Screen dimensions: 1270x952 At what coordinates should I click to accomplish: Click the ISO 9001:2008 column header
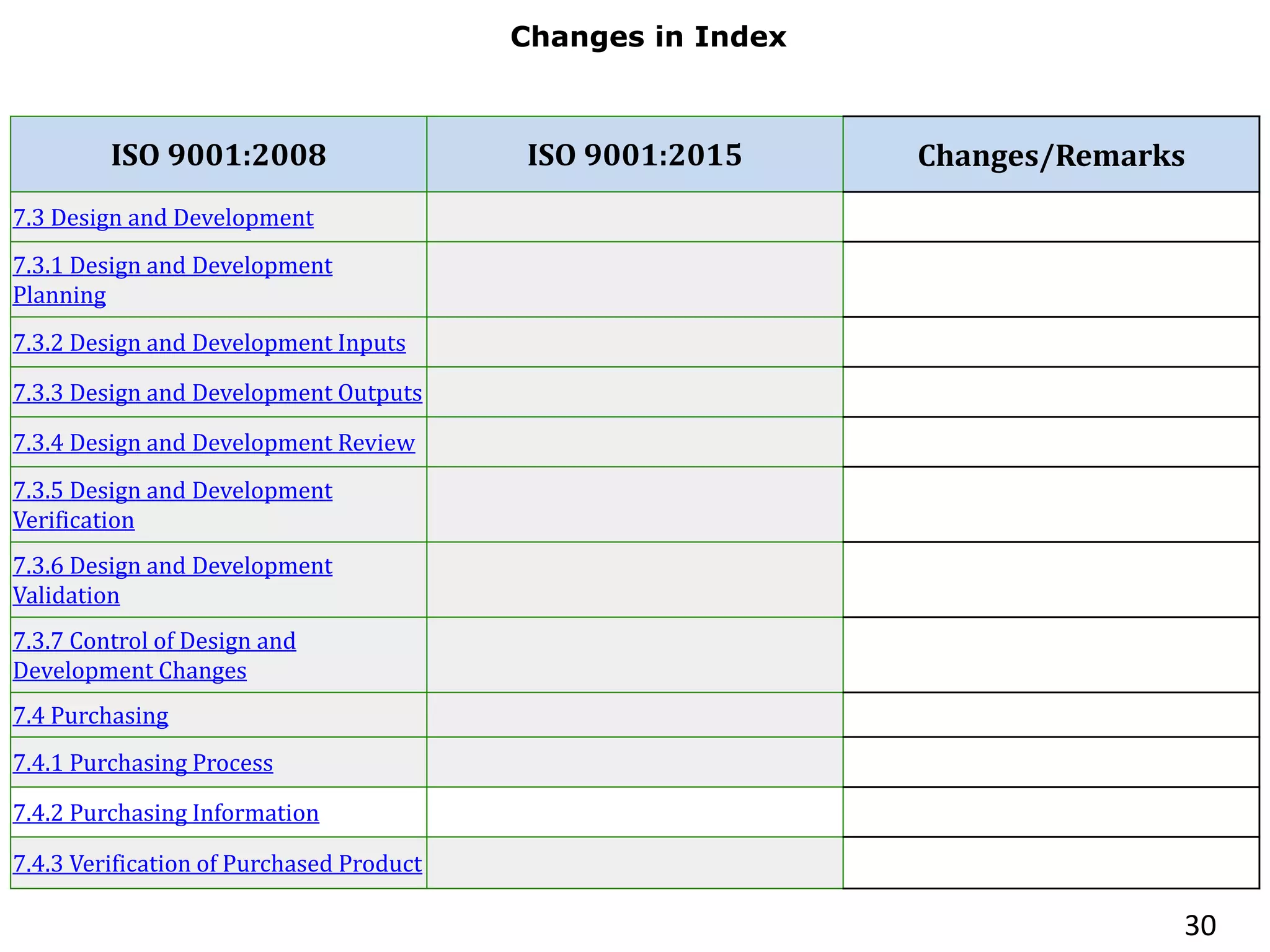(x=218, y=155)
